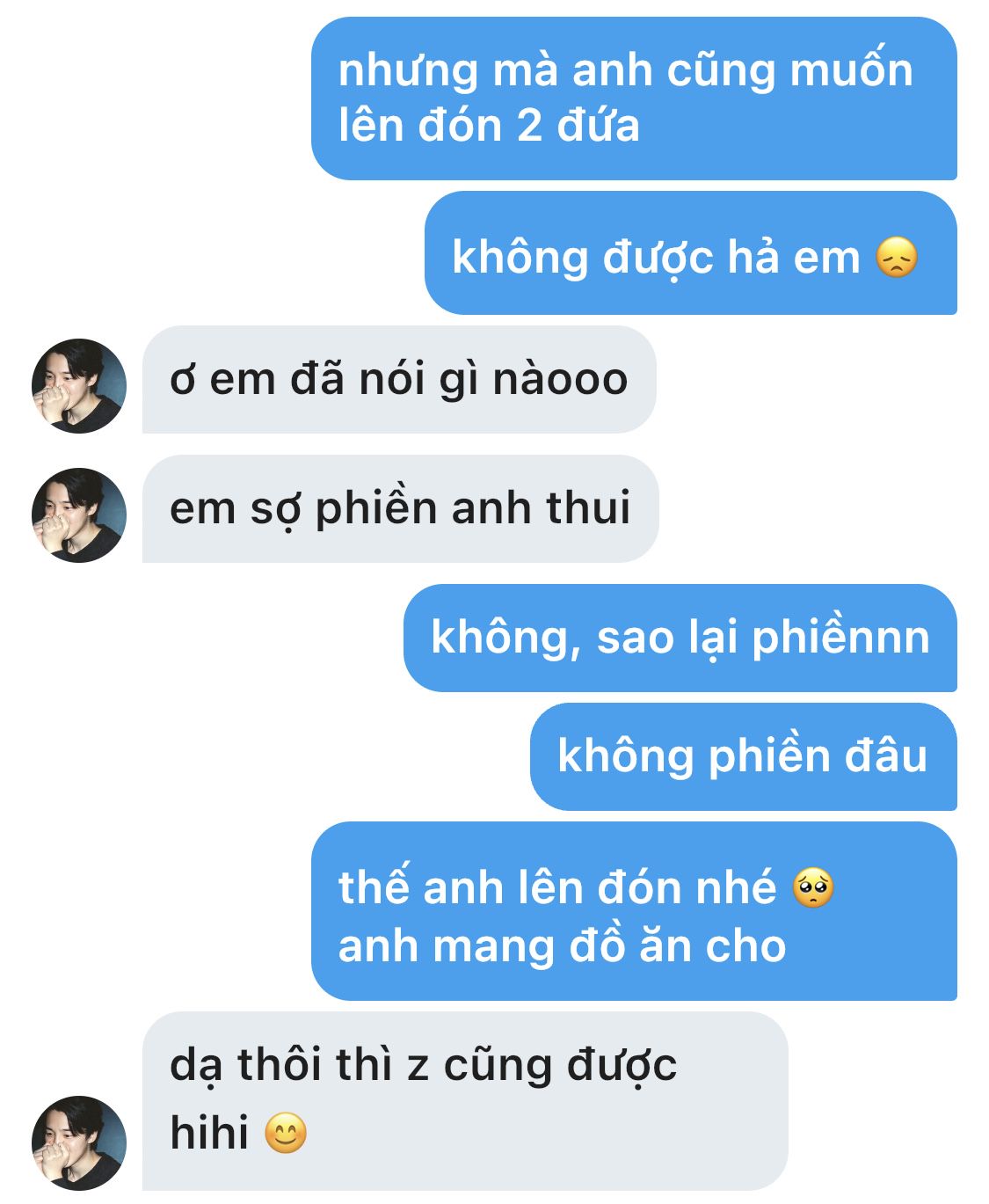Select the 'em sợ phiền anh thui' bubble
Screen dimensions: 989x1204
pyautogui.click(x=401, y=508)
